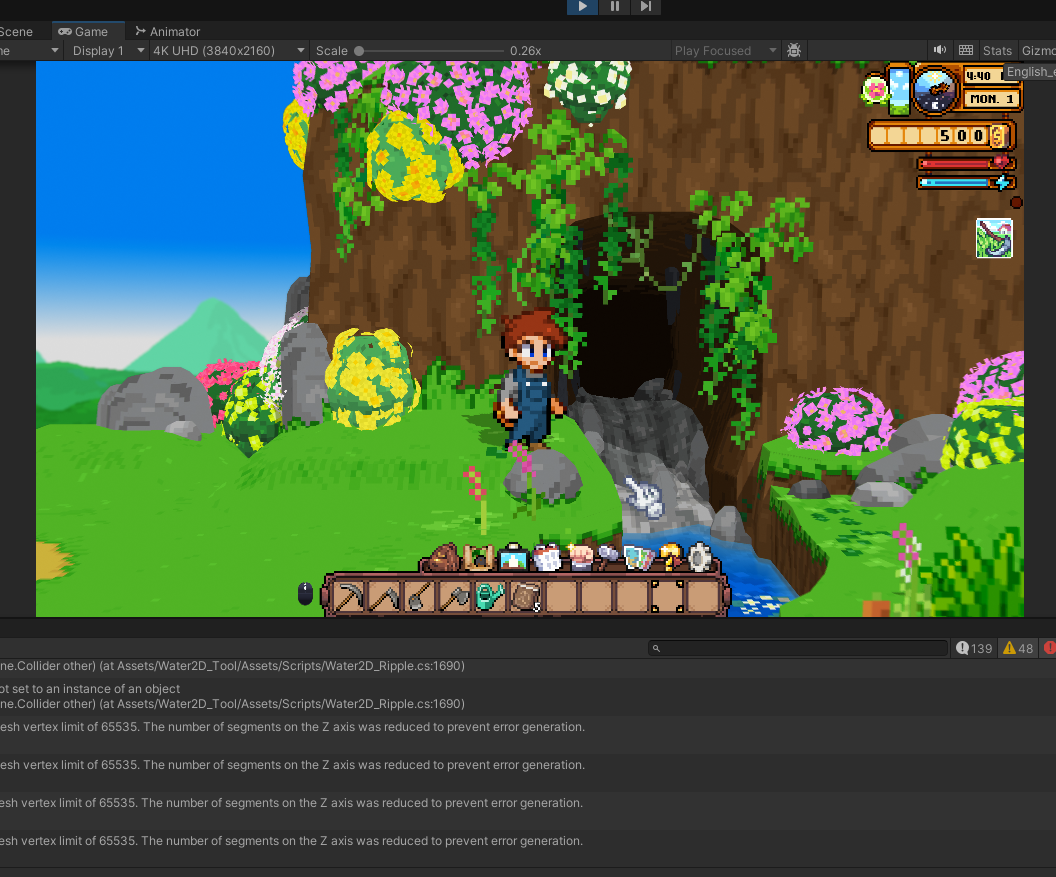
Task: Toggle the bug-shaped frame debugger button
Action: tap(794, 50)
